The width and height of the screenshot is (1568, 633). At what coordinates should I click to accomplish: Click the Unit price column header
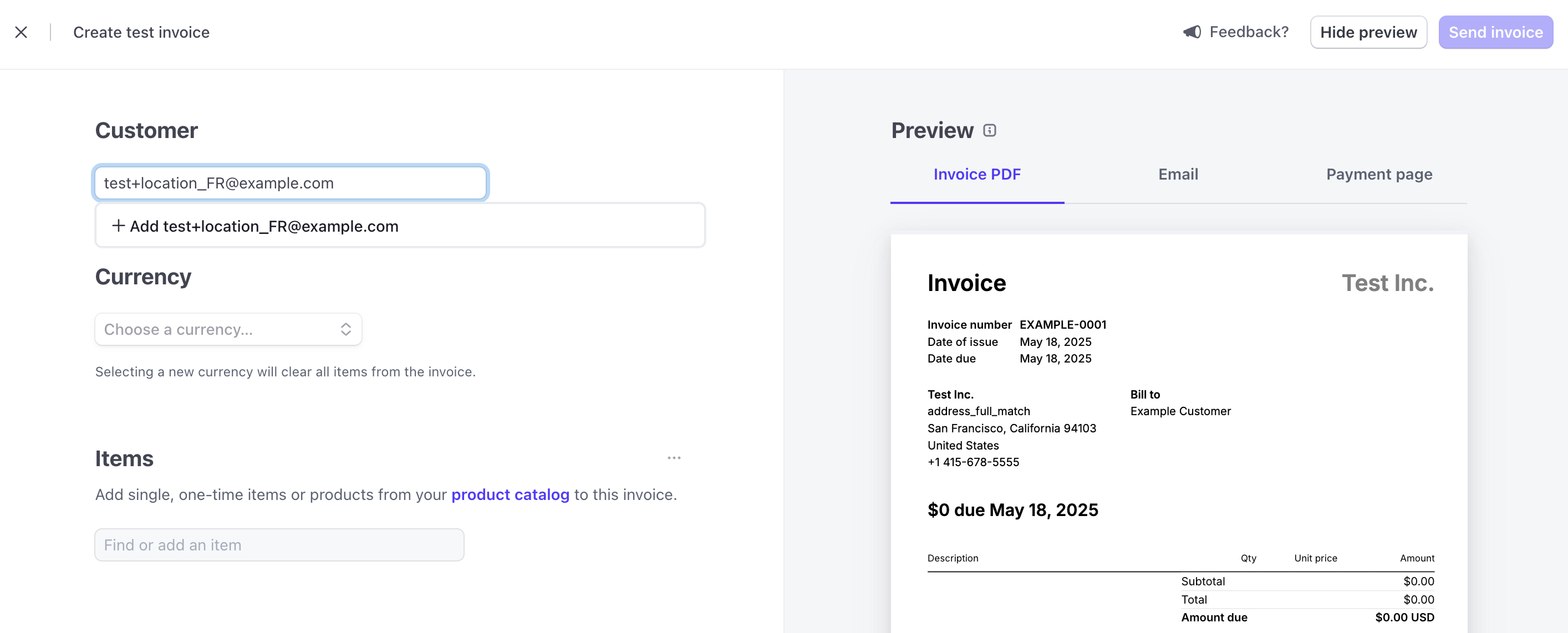(x=1315, y=558)
